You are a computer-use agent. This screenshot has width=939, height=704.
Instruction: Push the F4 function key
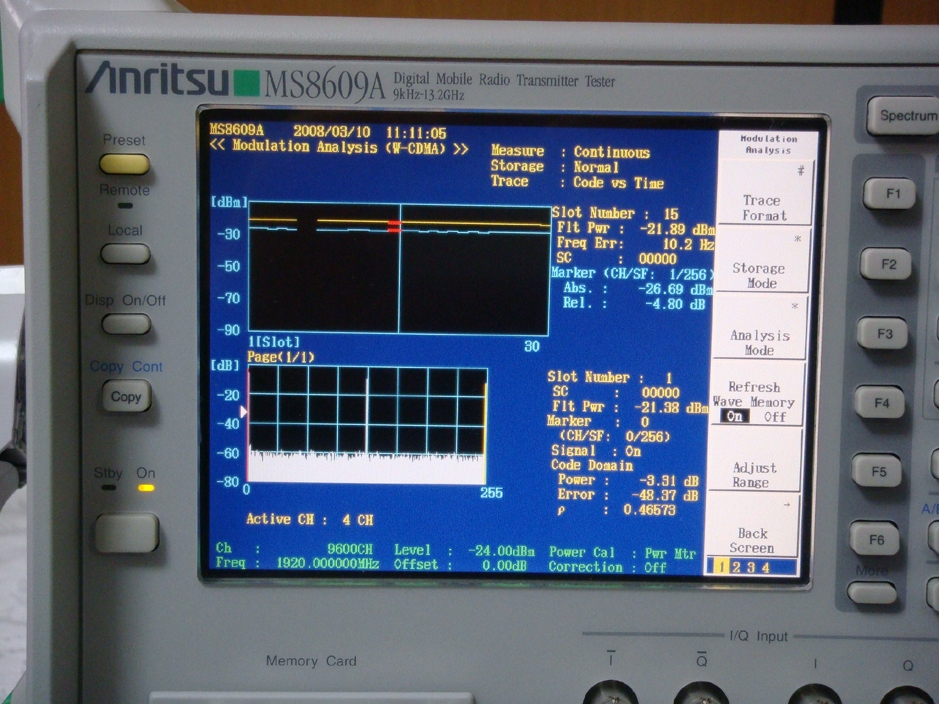click(880, 402)
